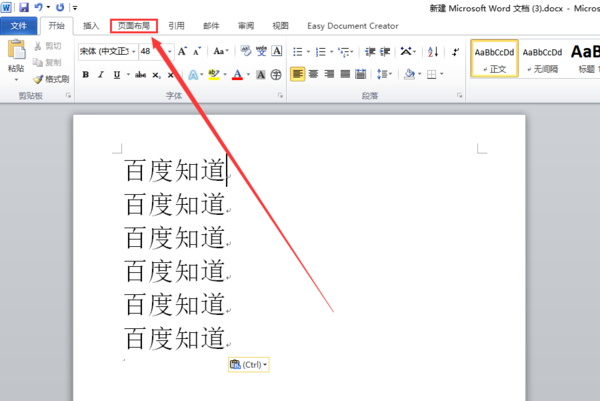Toggle bold formatting
This screenshot has width=600, height=401.
[x=86, y=75]
